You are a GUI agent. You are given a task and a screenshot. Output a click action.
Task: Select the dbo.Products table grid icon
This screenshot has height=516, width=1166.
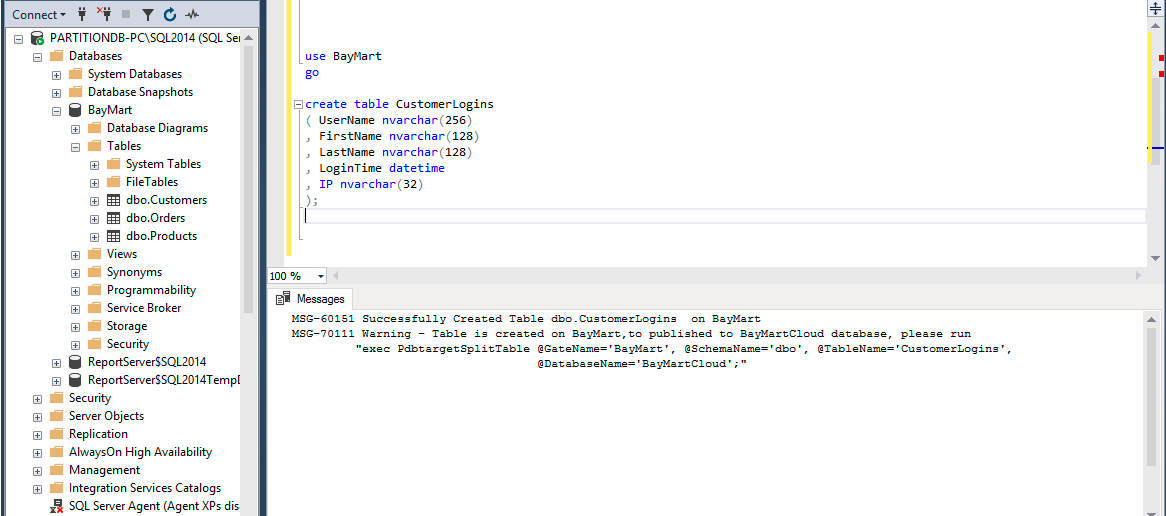(113, 236)
